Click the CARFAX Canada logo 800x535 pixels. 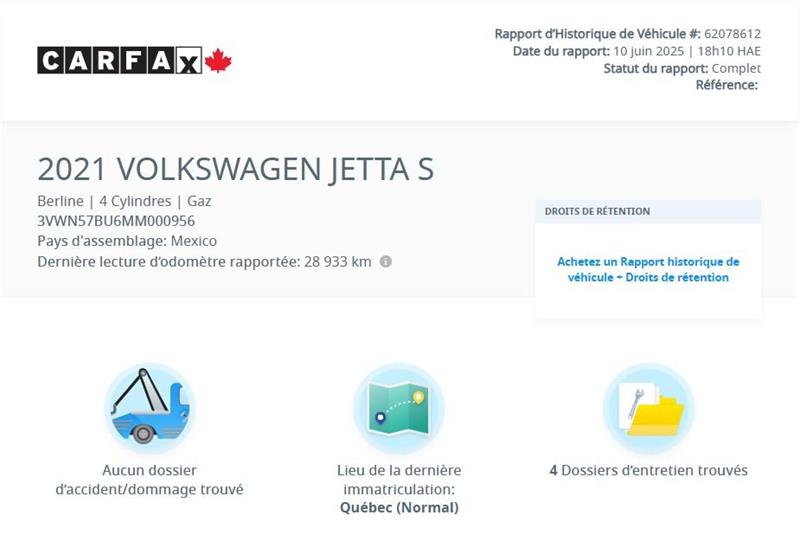[x=134, y=60]
